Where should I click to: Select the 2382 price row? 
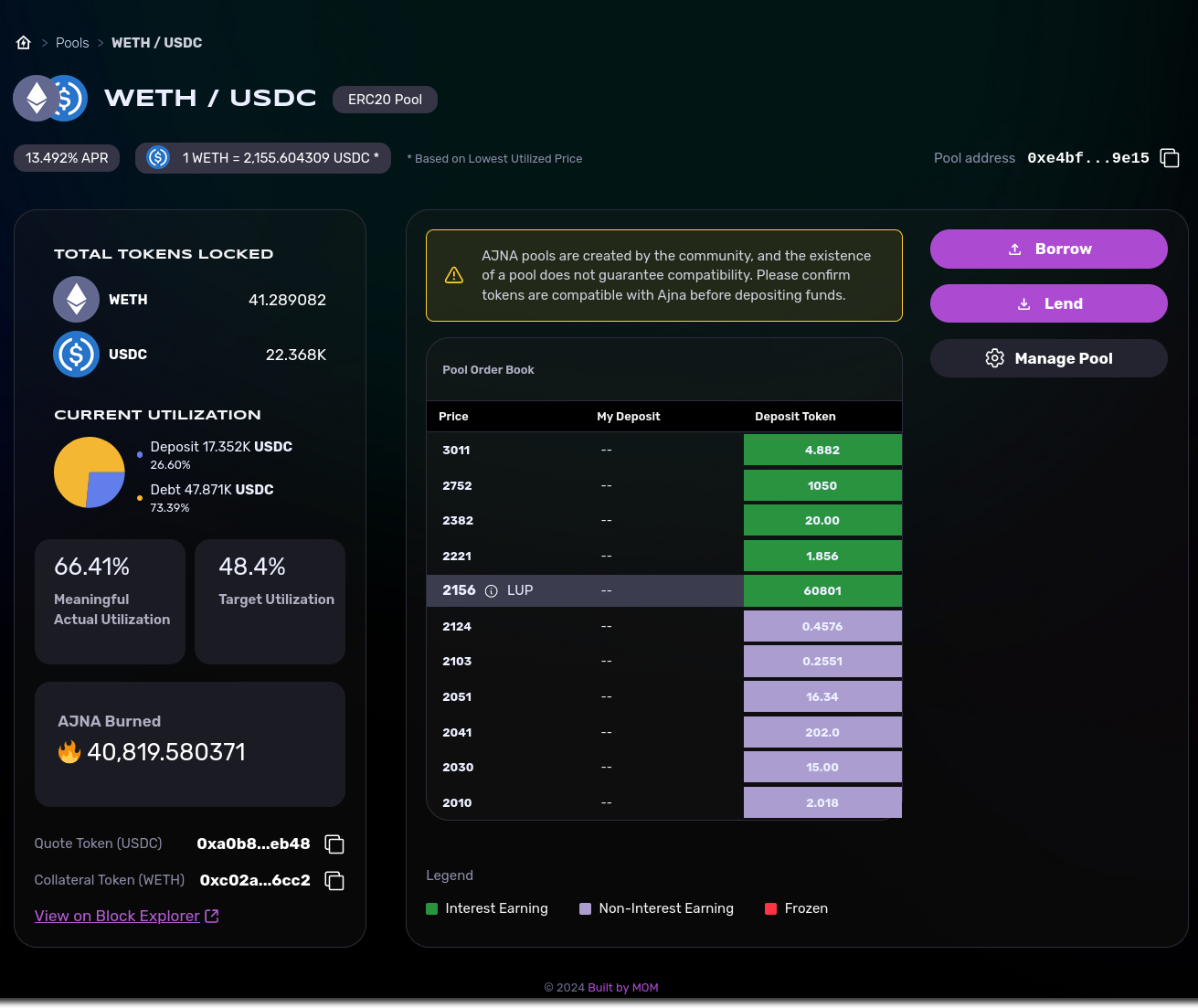pos(664,521)
